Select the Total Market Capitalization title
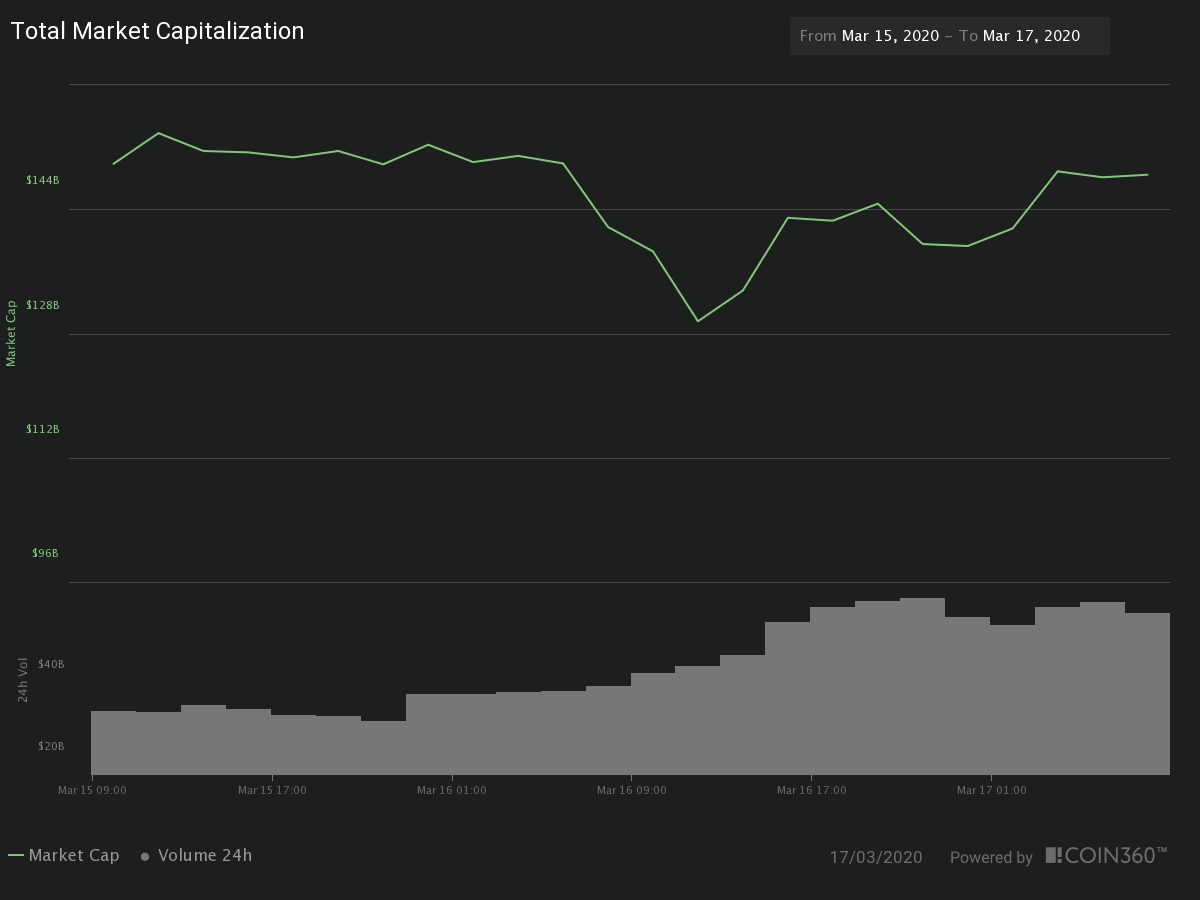The height and width of the screenshot is (900, 1200). 157,31
